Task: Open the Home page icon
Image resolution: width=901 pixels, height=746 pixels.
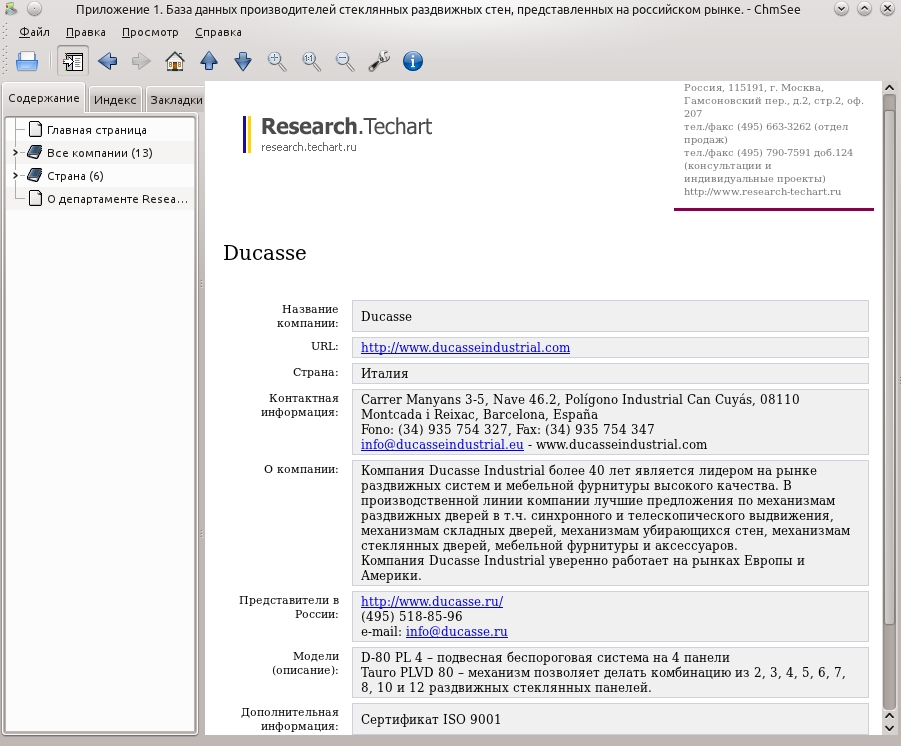Action: point(175,61)
